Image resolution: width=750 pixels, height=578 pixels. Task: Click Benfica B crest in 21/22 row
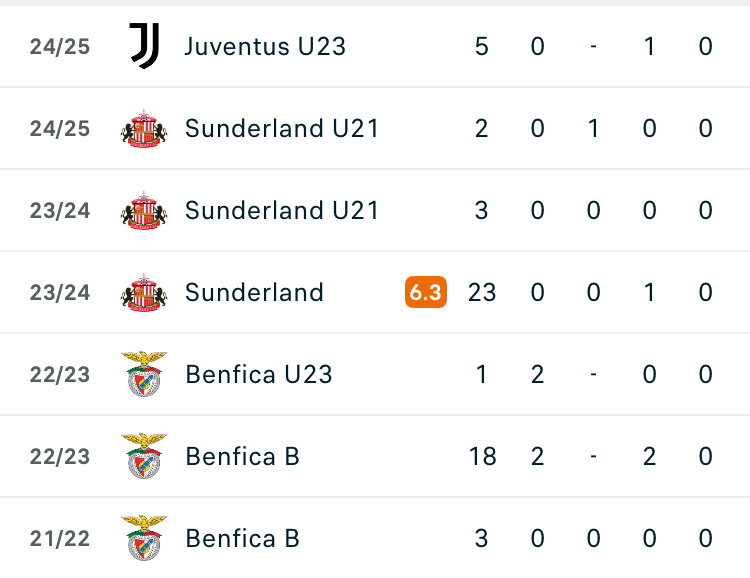click(144, 538)
